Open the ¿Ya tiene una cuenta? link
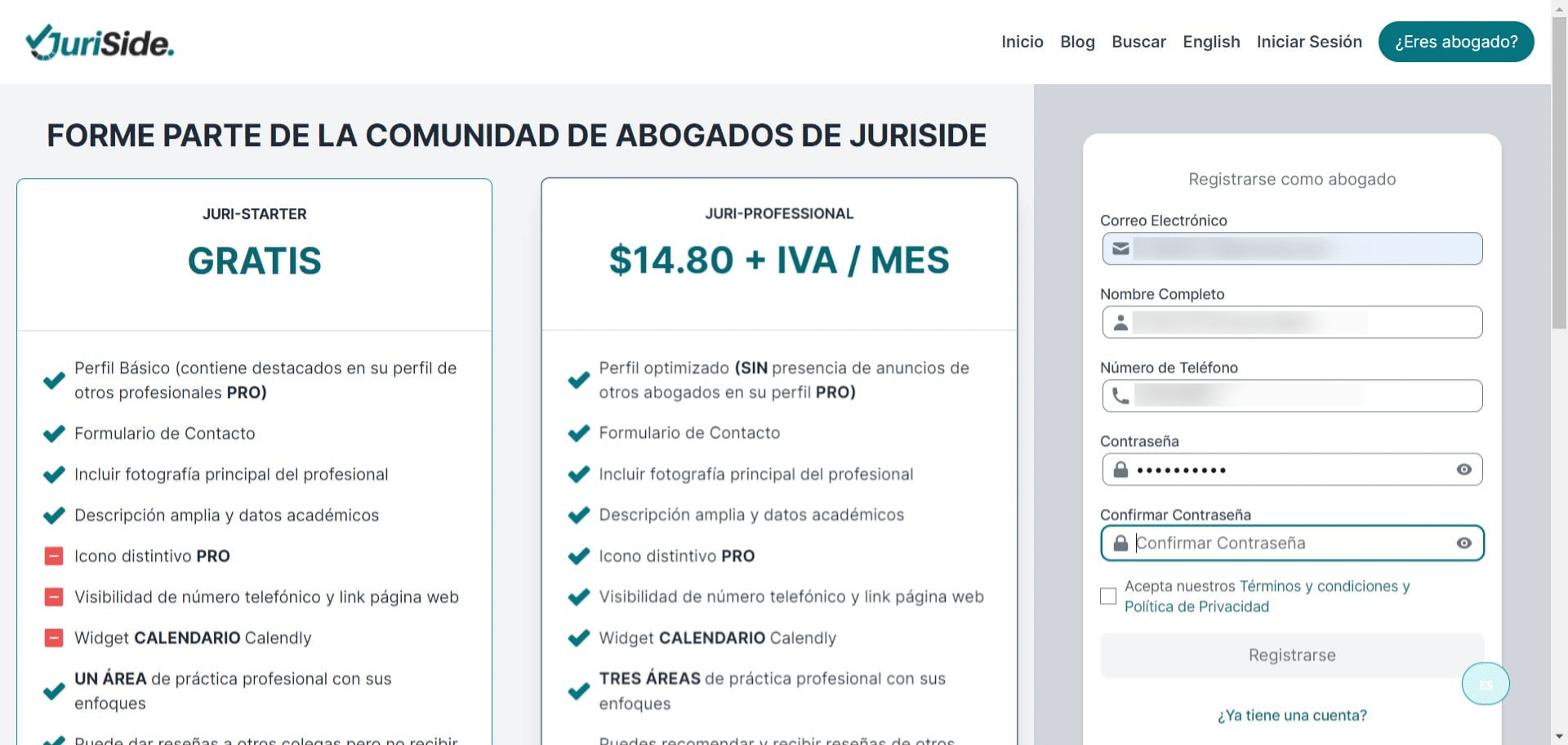The height and width of the screenshot is (745, 1568). click(1292, 715)
